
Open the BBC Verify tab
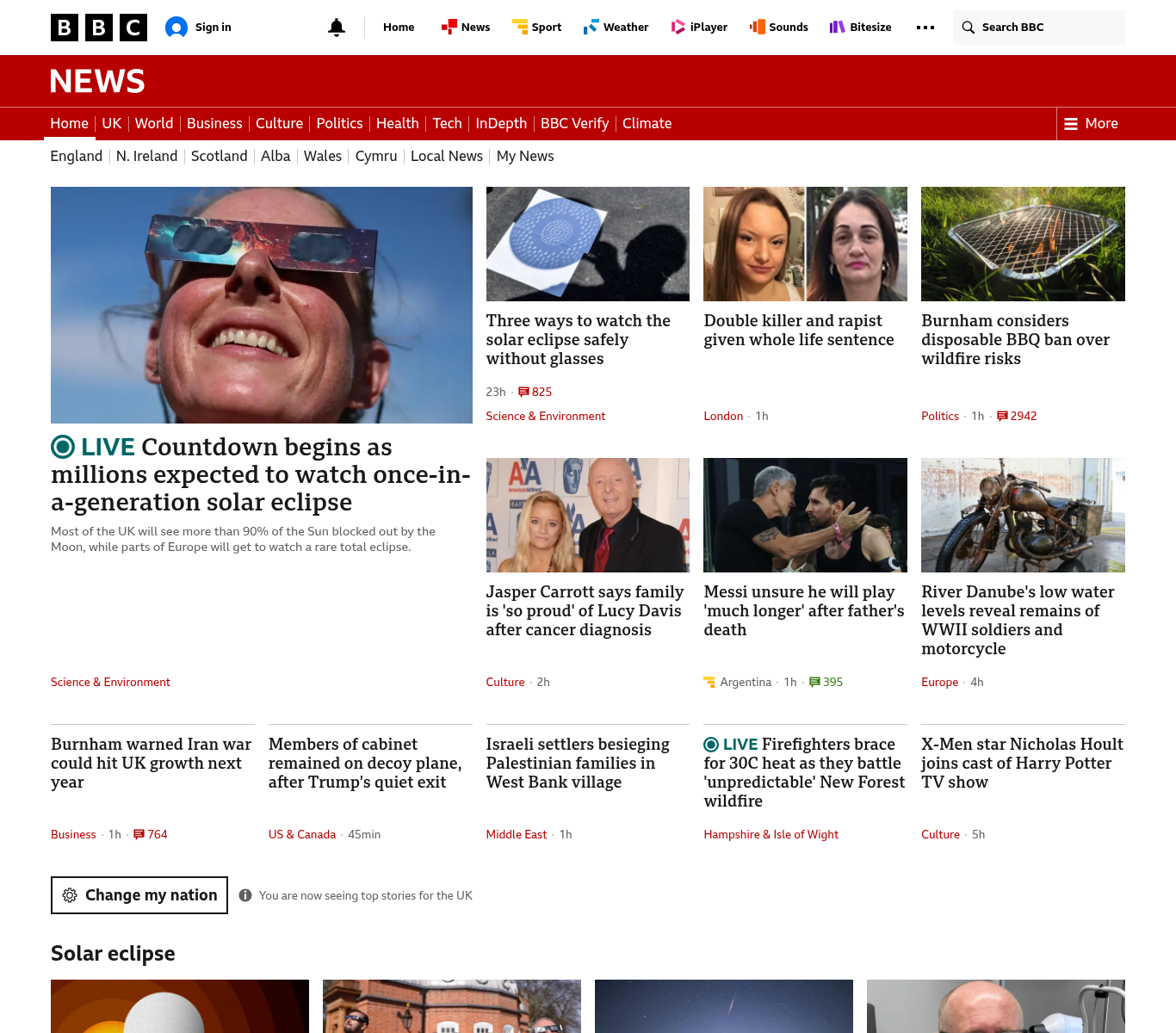(574, 124)
